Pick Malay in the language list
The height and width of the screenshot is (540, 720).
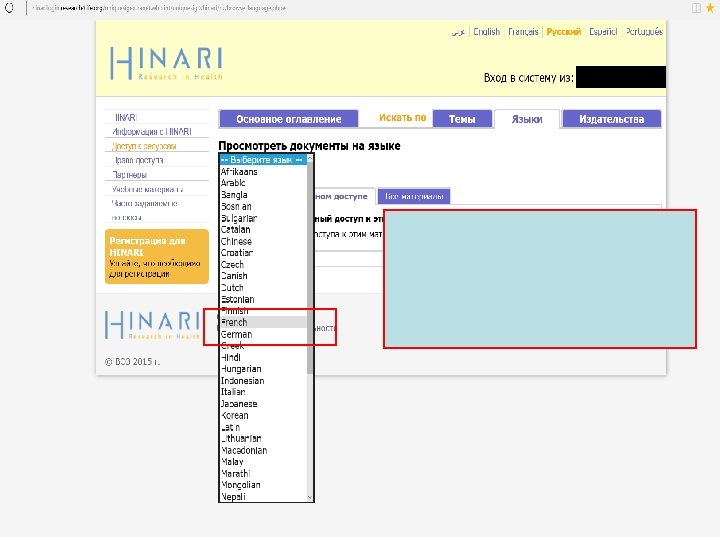pyautogui.click(x=263, y=462)
